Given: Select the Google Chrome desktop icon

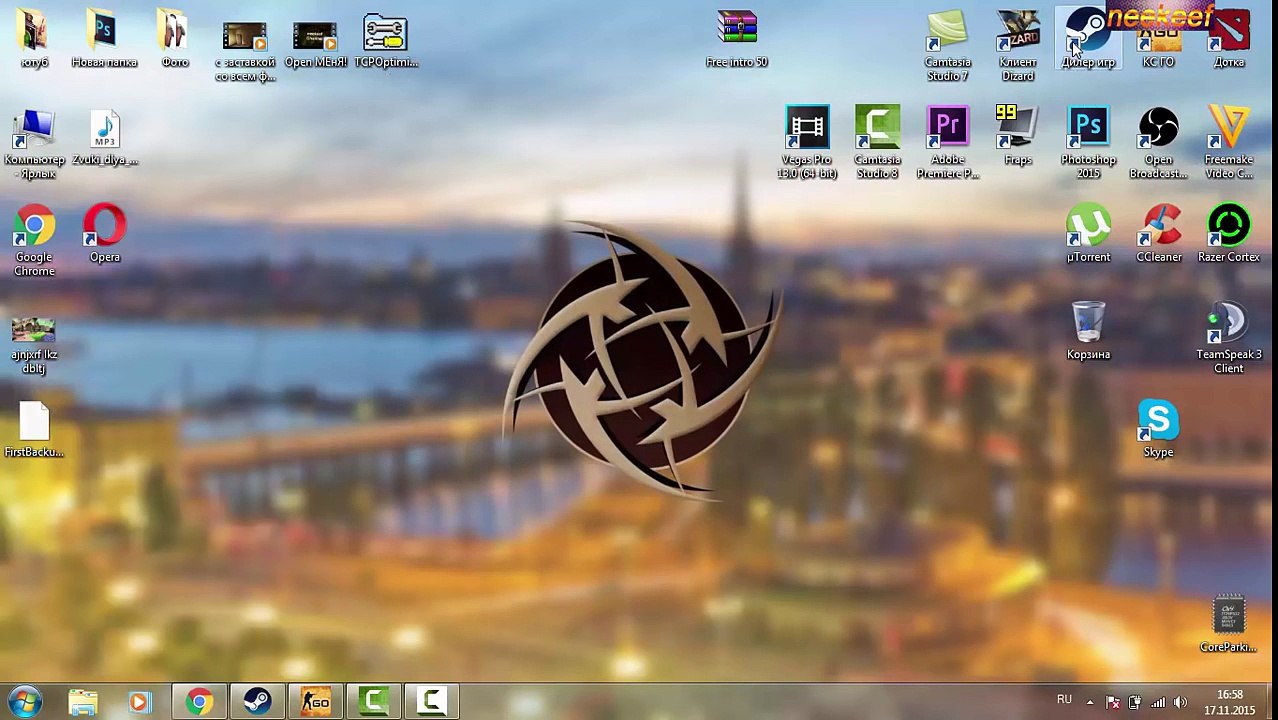Looking at the screenshot, I should (34, 240).
